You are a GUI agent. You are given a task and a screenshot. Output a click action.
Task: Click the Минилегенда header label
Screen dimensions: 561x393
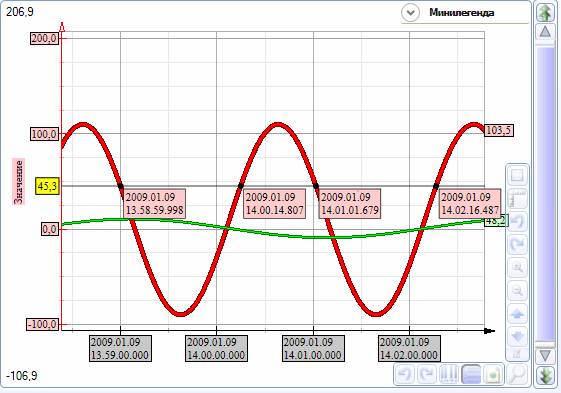[462, 13]
